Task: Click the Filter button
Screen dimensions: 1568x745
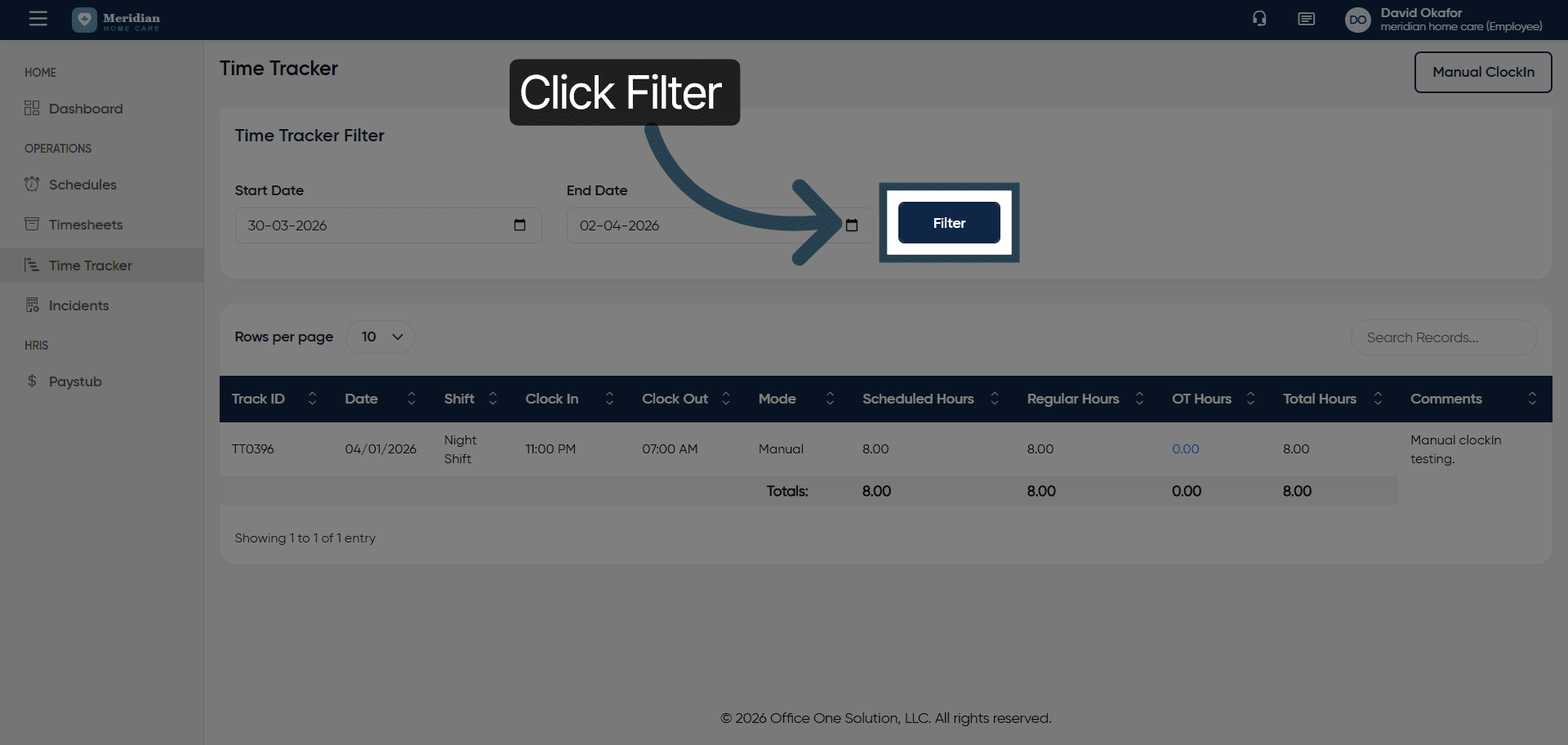Action: point(949,223)
